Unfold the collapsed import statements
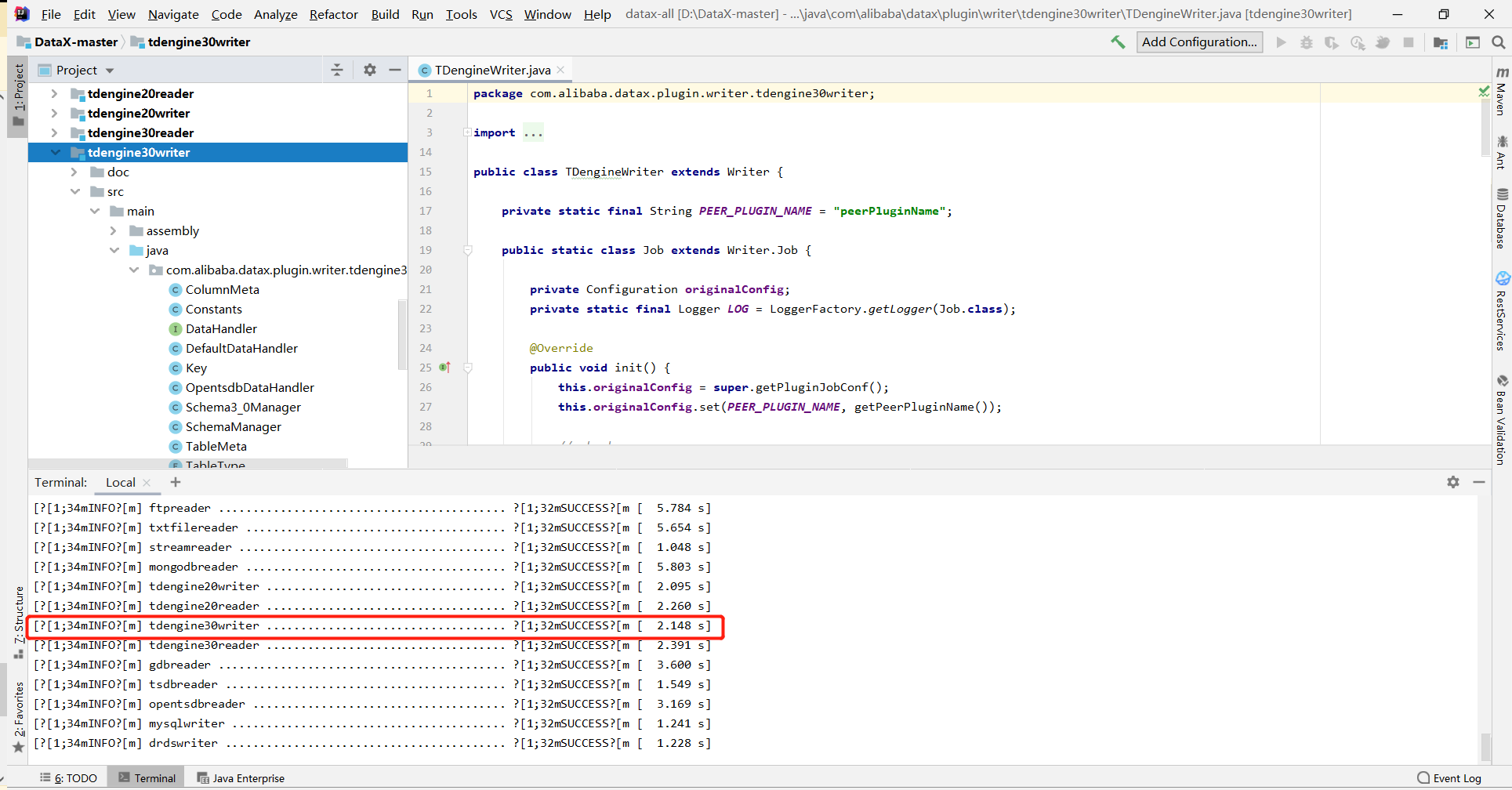 pyautogui.click(x=534, y=132)
